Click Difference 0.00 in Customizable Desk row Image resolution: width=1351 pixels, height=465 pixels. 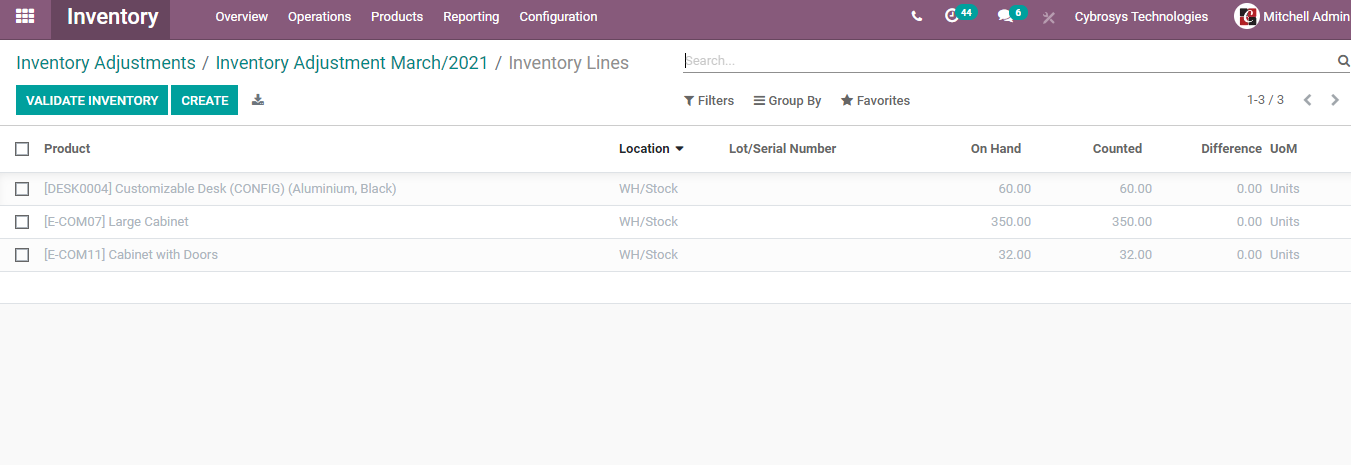[1249, 189]
